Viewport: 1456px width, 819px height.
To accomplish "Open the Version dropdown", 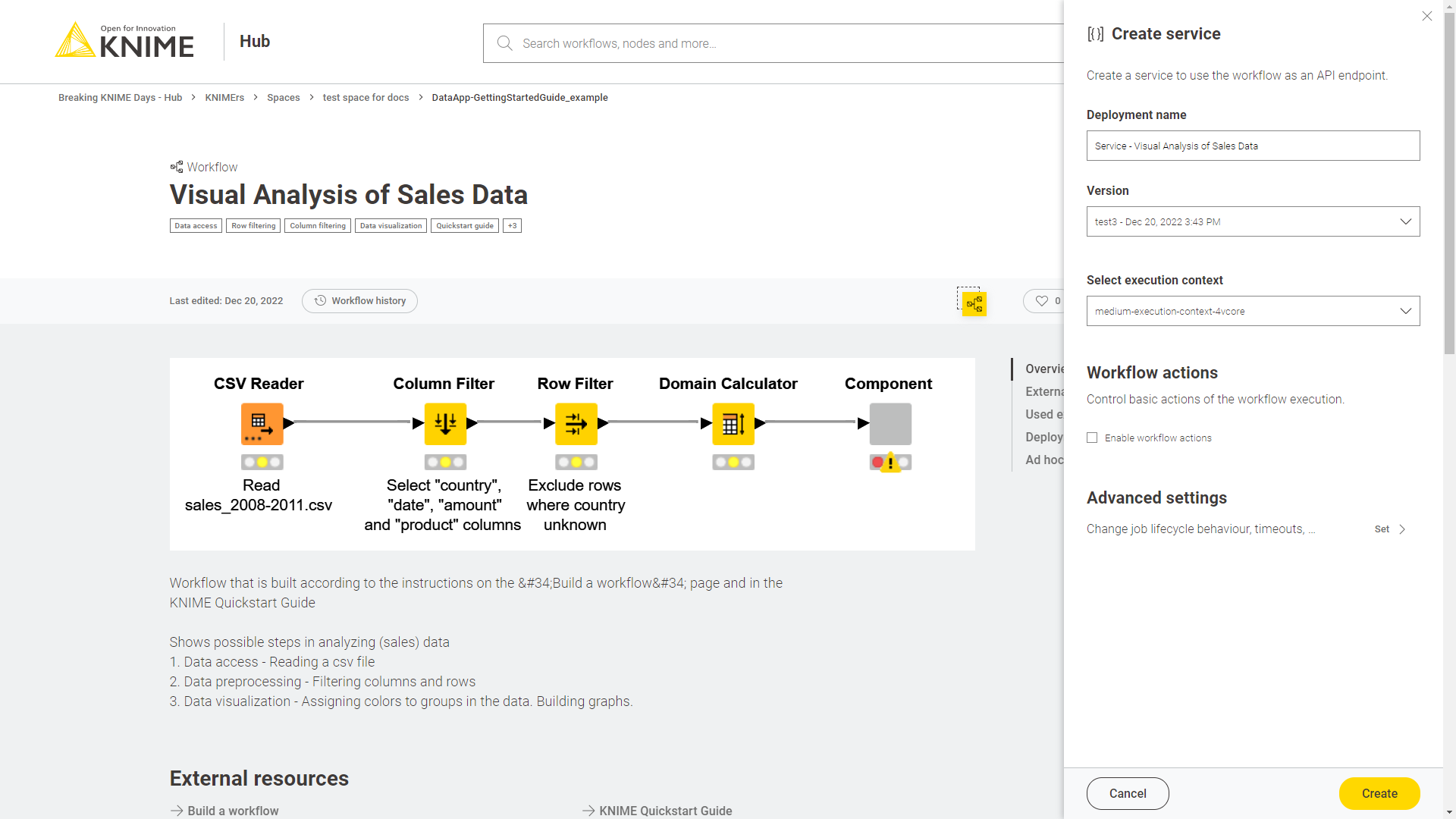I will click(x=1253, y=221).
